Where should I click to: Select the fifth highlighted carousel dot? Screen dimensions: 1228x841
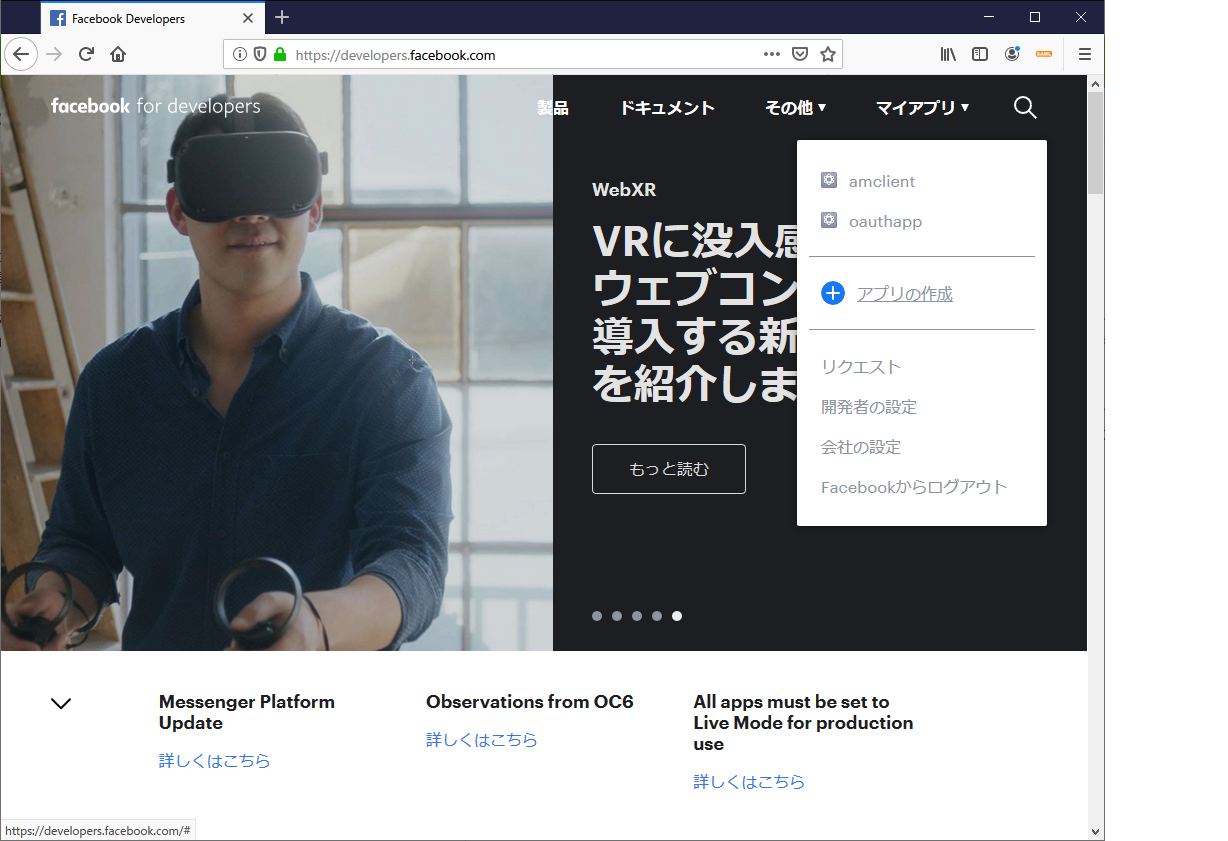pyautogui.click(x=677, y=616)
